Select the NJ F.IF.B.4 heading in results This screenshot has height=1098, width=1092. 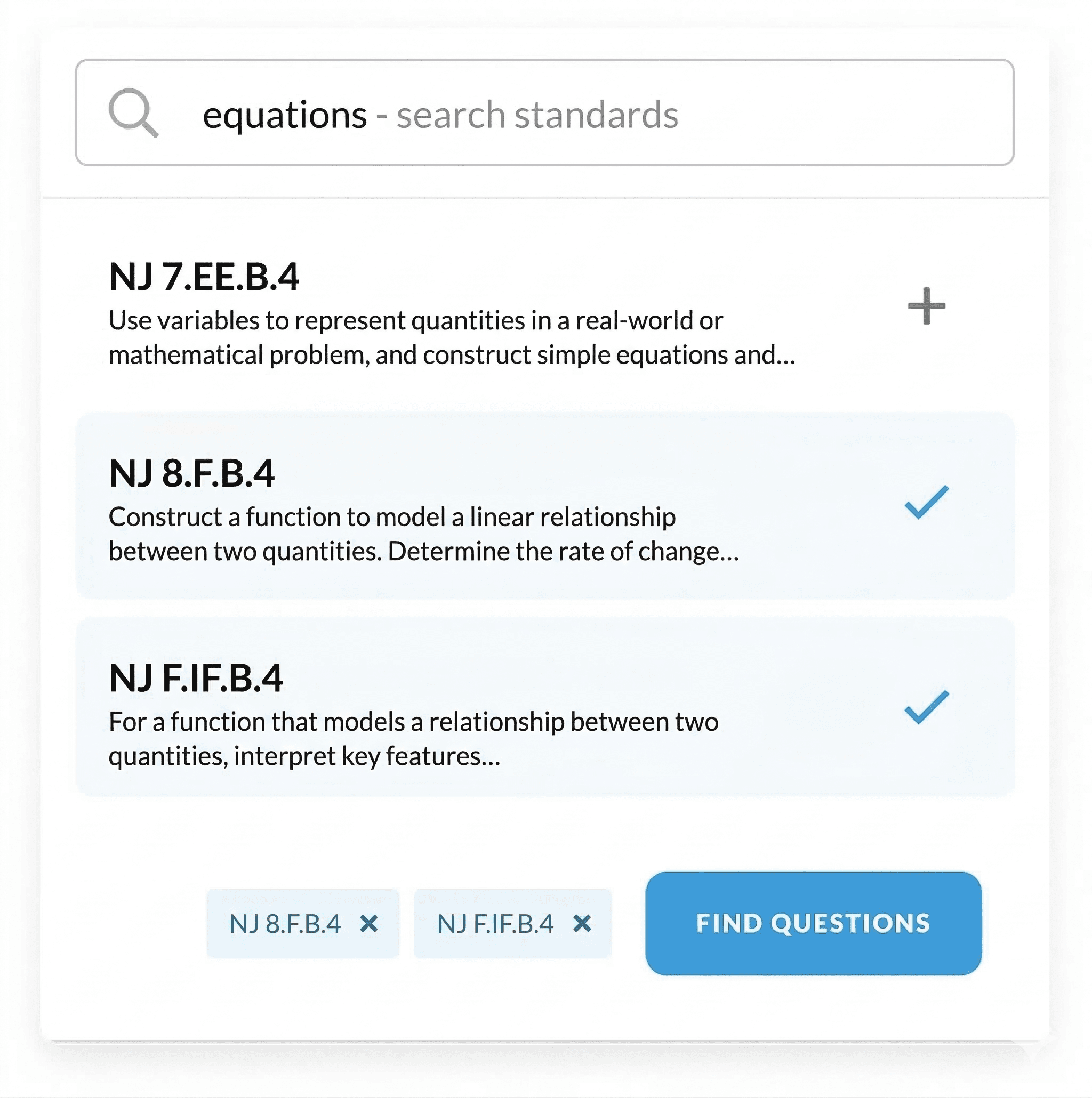[196, 678]
